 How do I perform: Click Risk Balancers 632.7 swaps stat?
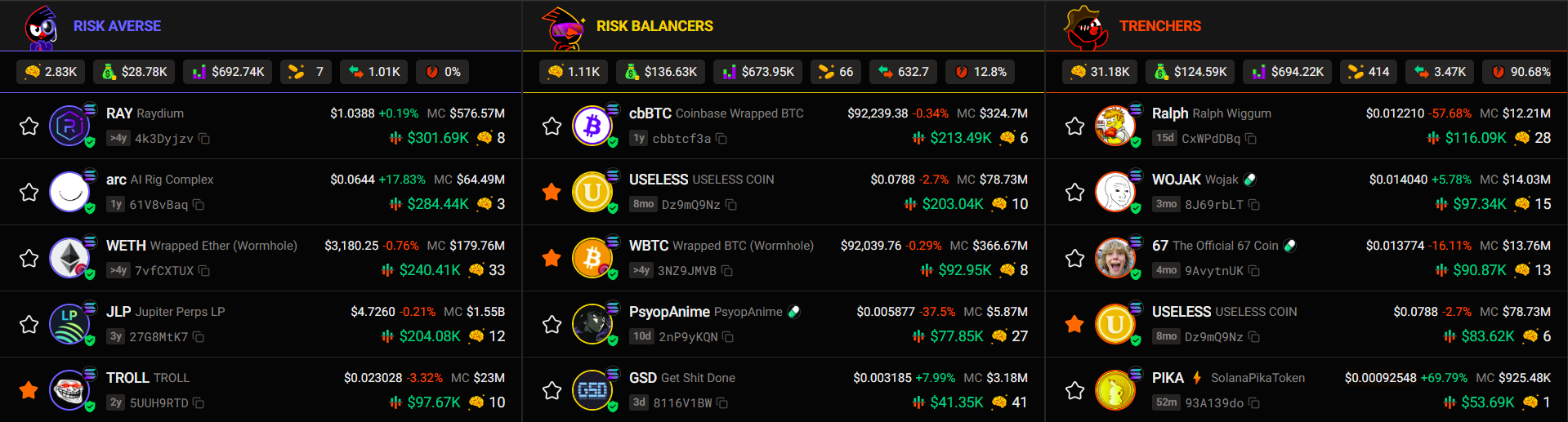point(903,72)
